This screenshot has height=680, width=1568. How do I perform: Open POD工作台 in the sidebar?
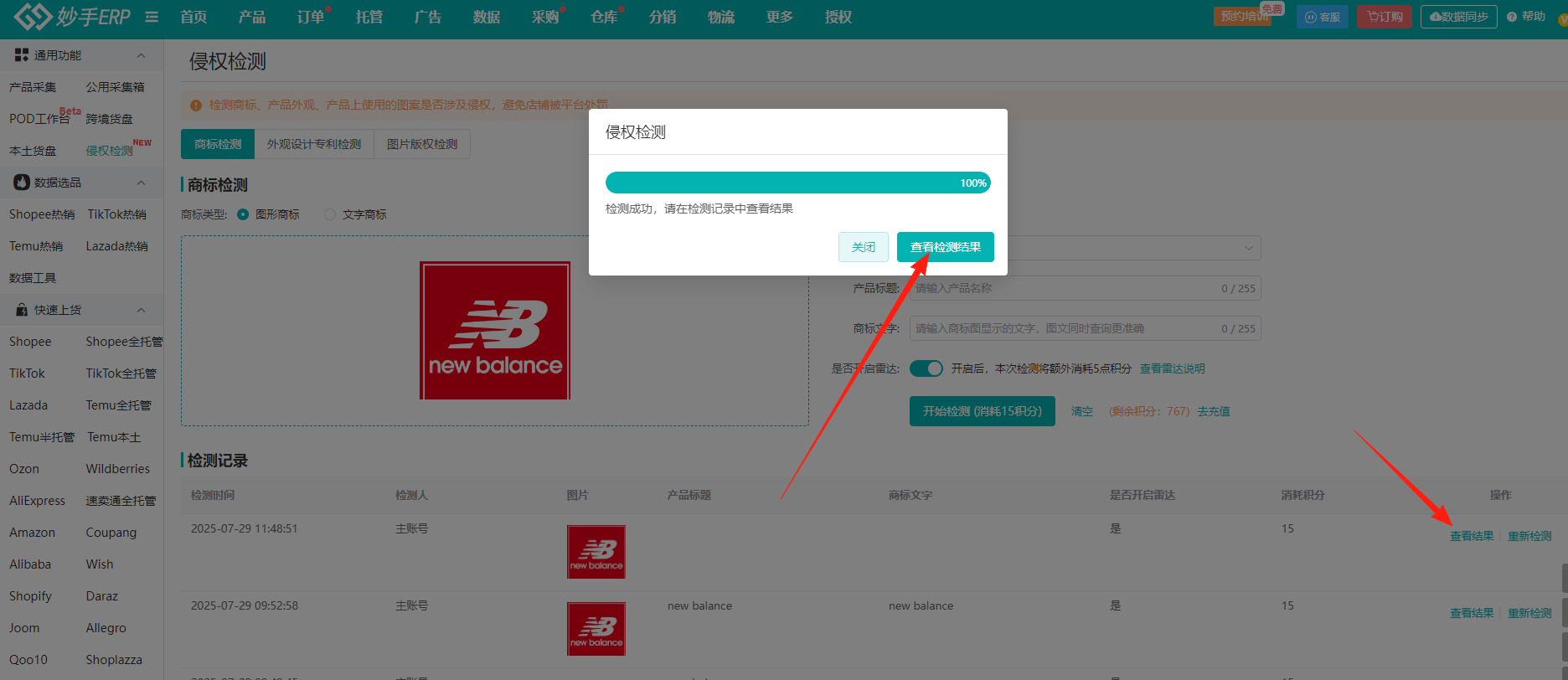click(x=39, y=119)
